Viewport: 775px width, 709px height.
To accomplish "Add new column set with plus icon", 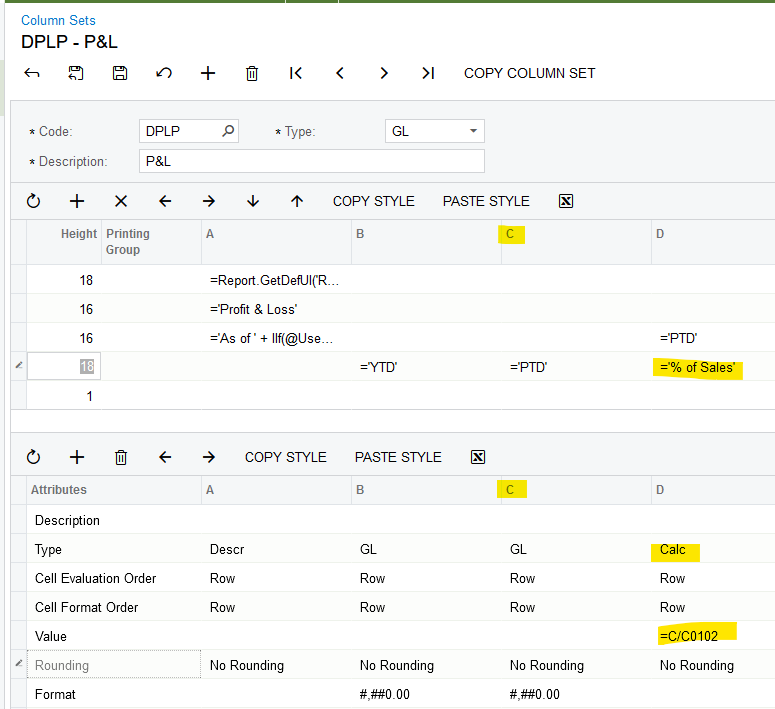I will tap(208, 73).
